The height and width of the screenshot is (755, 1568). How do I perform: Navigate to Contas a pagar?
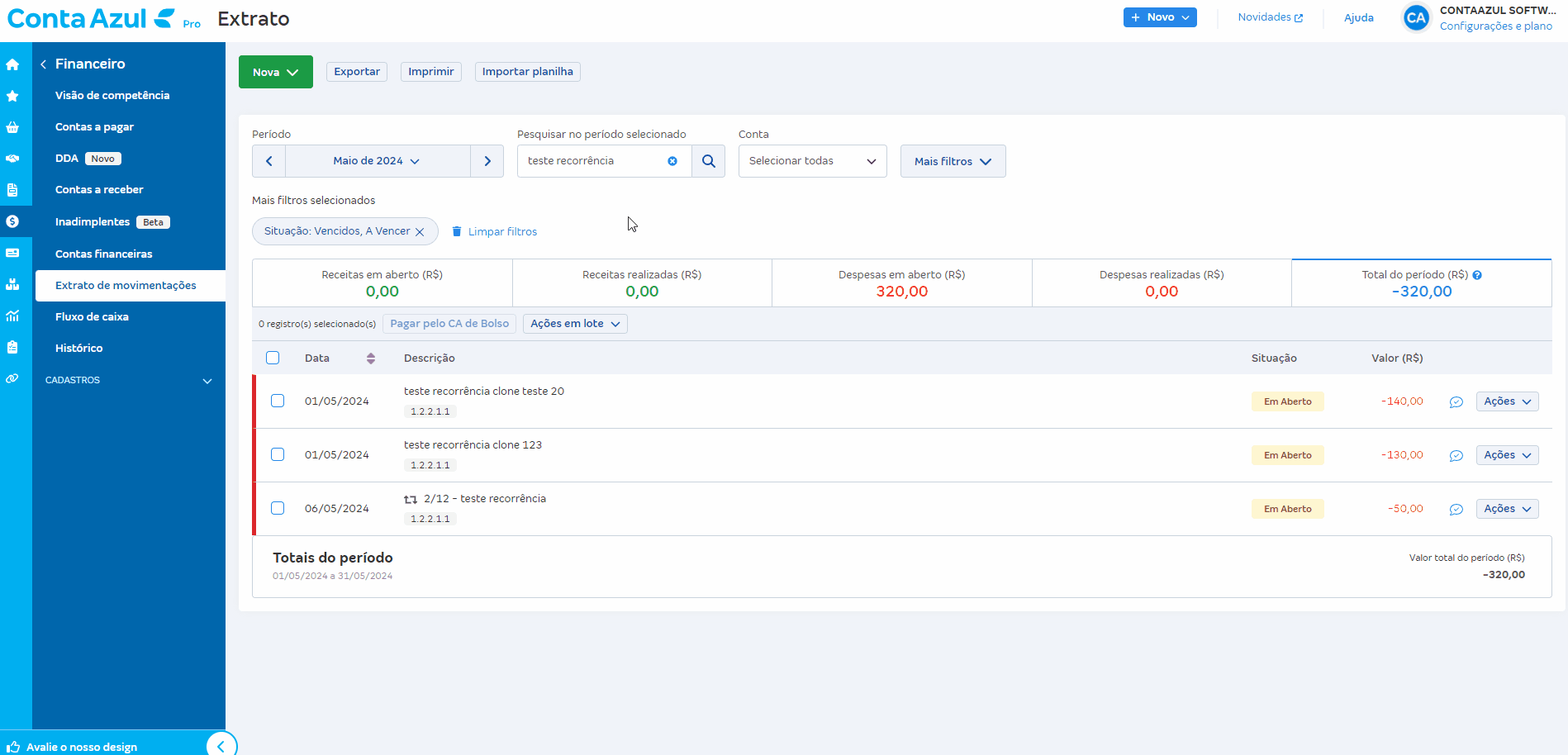[94, 127]
